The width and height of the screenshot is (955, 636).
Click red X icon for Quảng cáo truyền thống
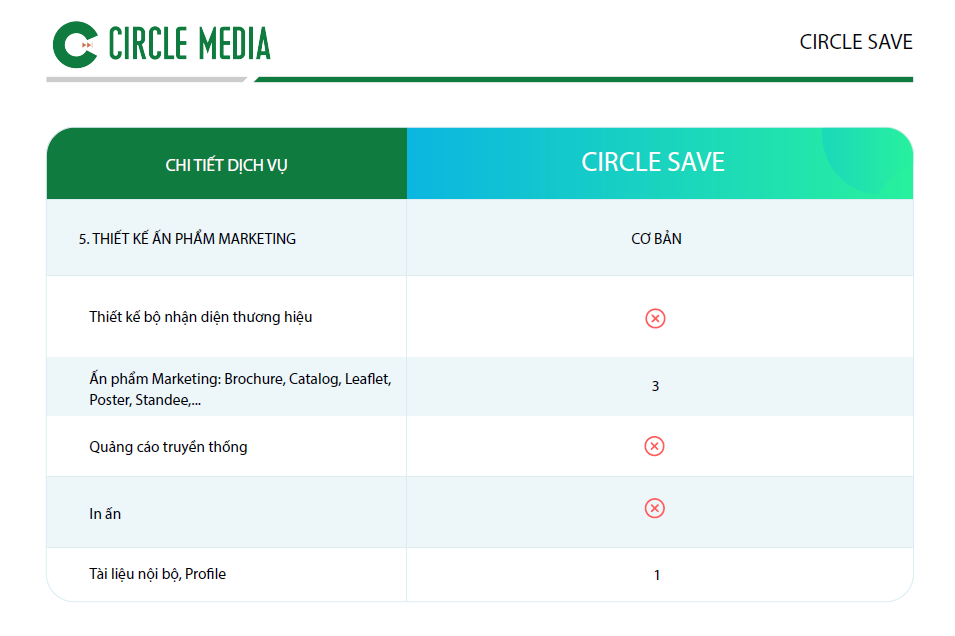pos(655,446)
